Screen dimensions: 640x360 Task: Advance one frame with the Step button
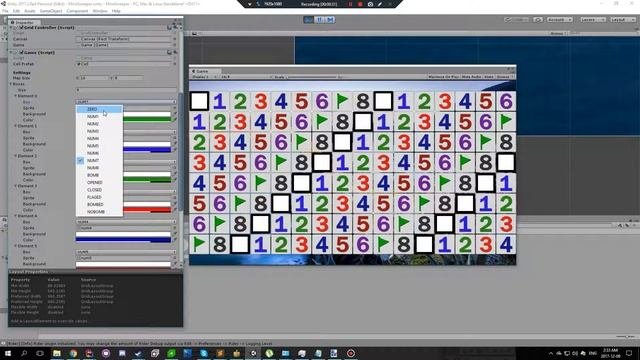pos(330,20)
